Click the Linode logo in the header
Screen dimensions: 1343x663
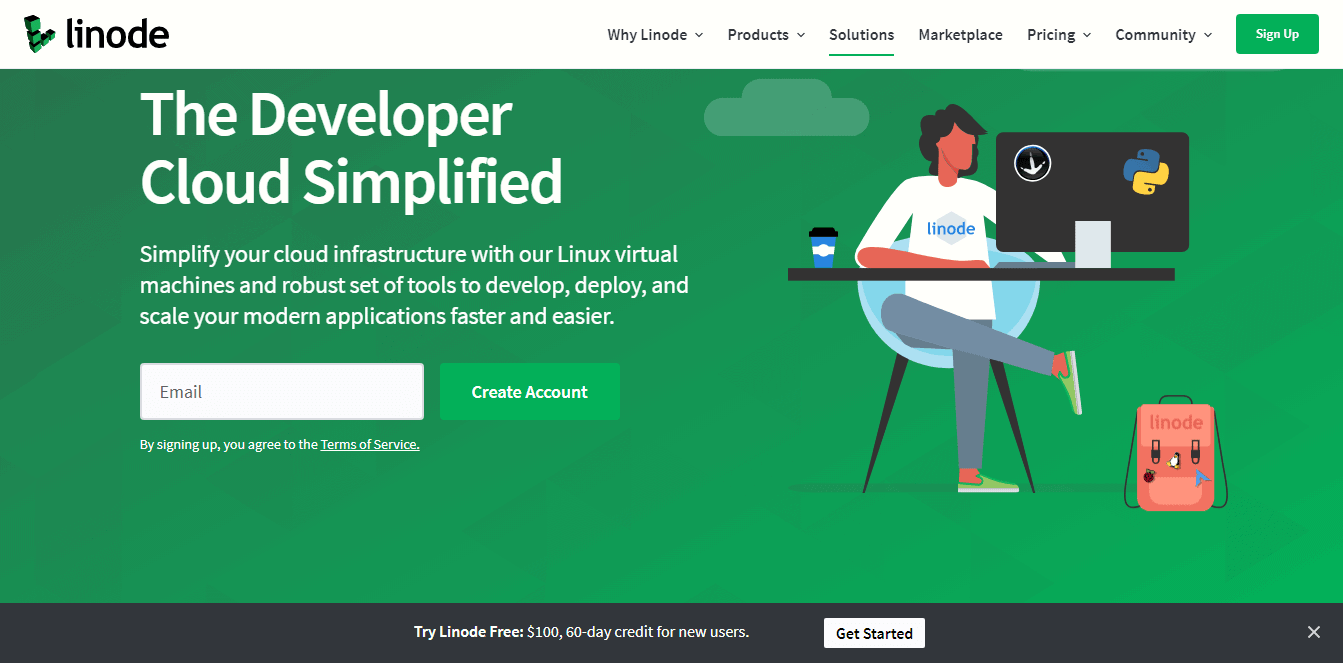[x=96, y=33]
